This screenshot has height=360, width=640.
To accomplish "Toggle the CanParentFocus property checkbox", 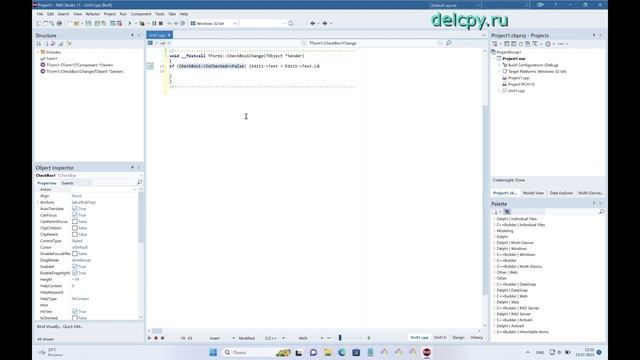I will coord(75,222).
